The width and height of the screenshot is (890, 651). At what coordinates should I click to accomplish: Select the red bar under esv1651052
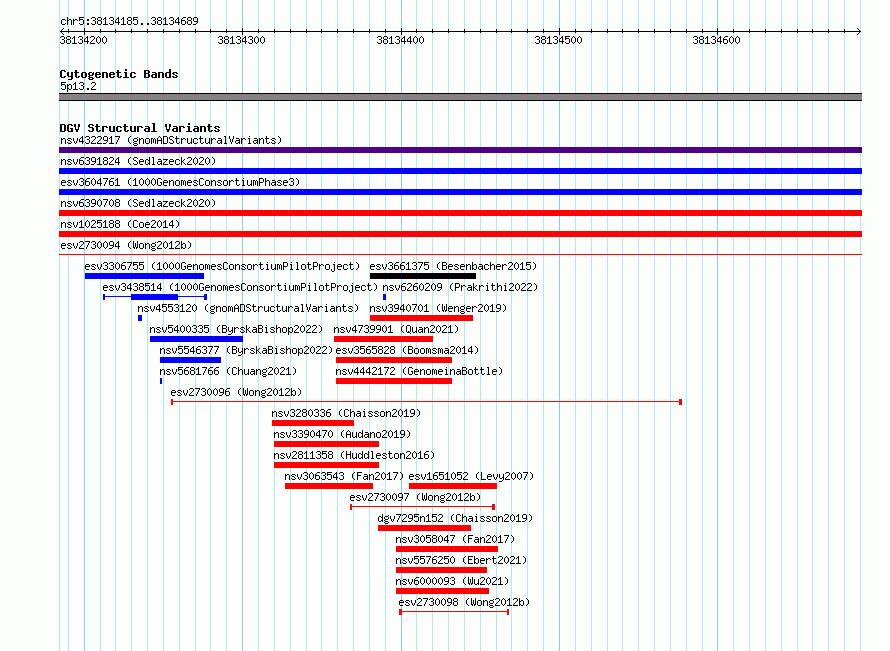click(453, 486)
